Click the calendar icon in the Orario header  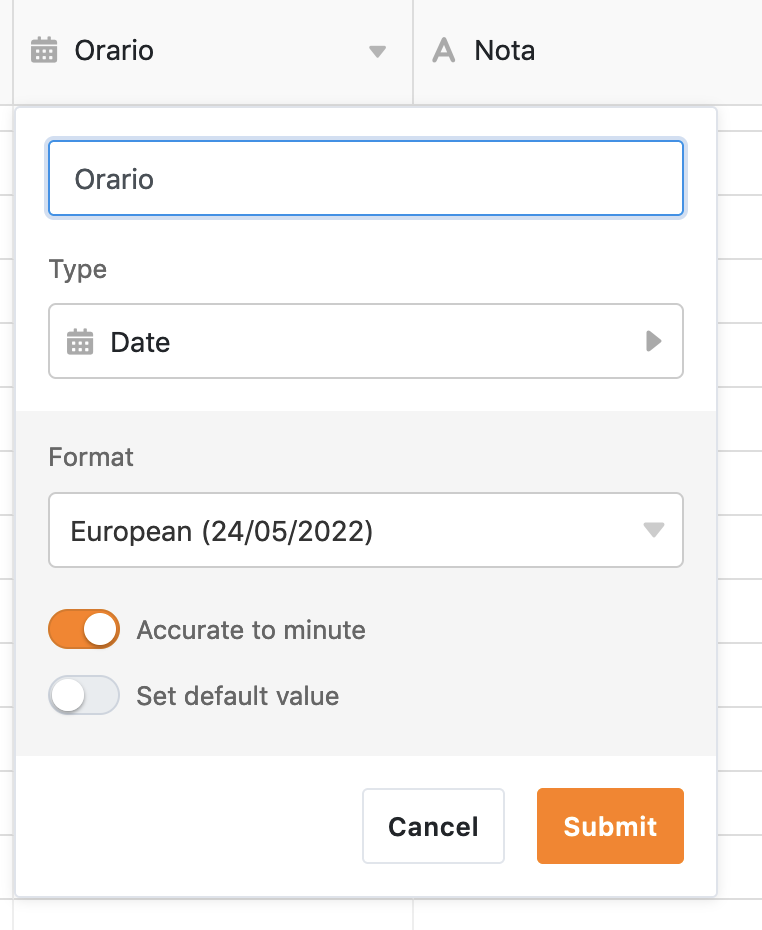pos(44,51)
